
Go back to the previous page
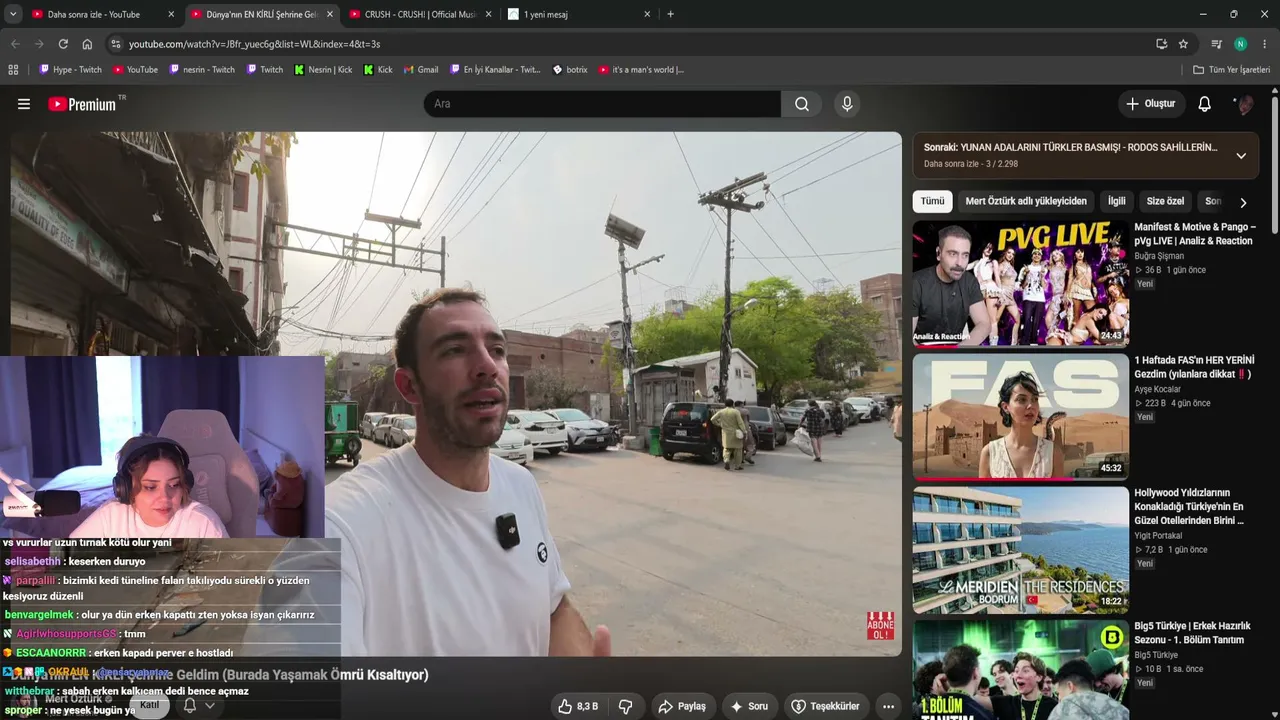coord(15,44)
